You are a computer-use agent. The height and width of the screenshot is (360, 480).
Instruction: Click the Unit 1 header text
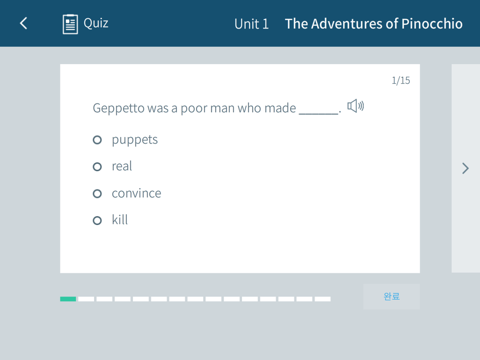click(251, 24)
